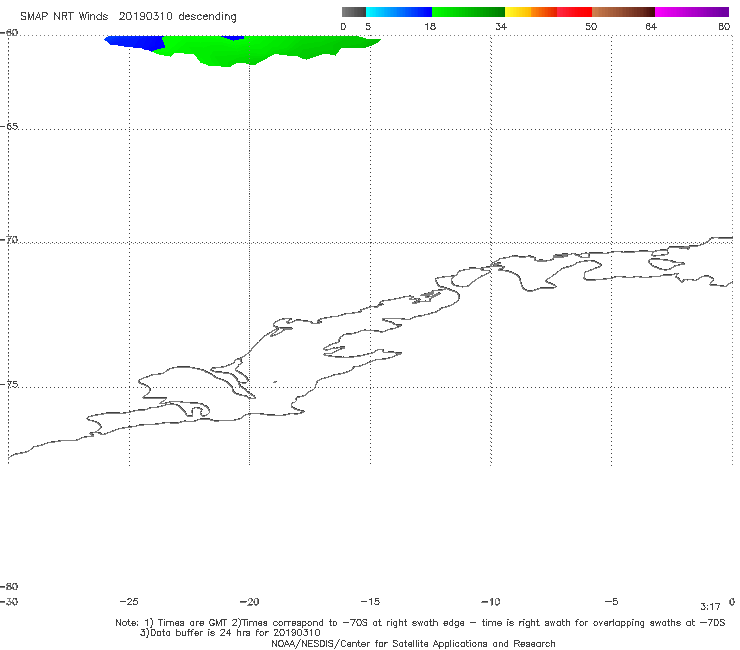Click the latitude label "-75"
740x650 pixels.
tap(9, 385)
